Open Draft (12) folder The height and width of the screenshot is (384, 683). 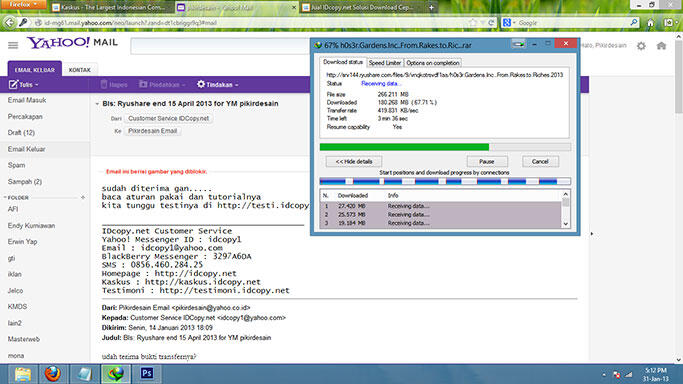click(21, 133)
